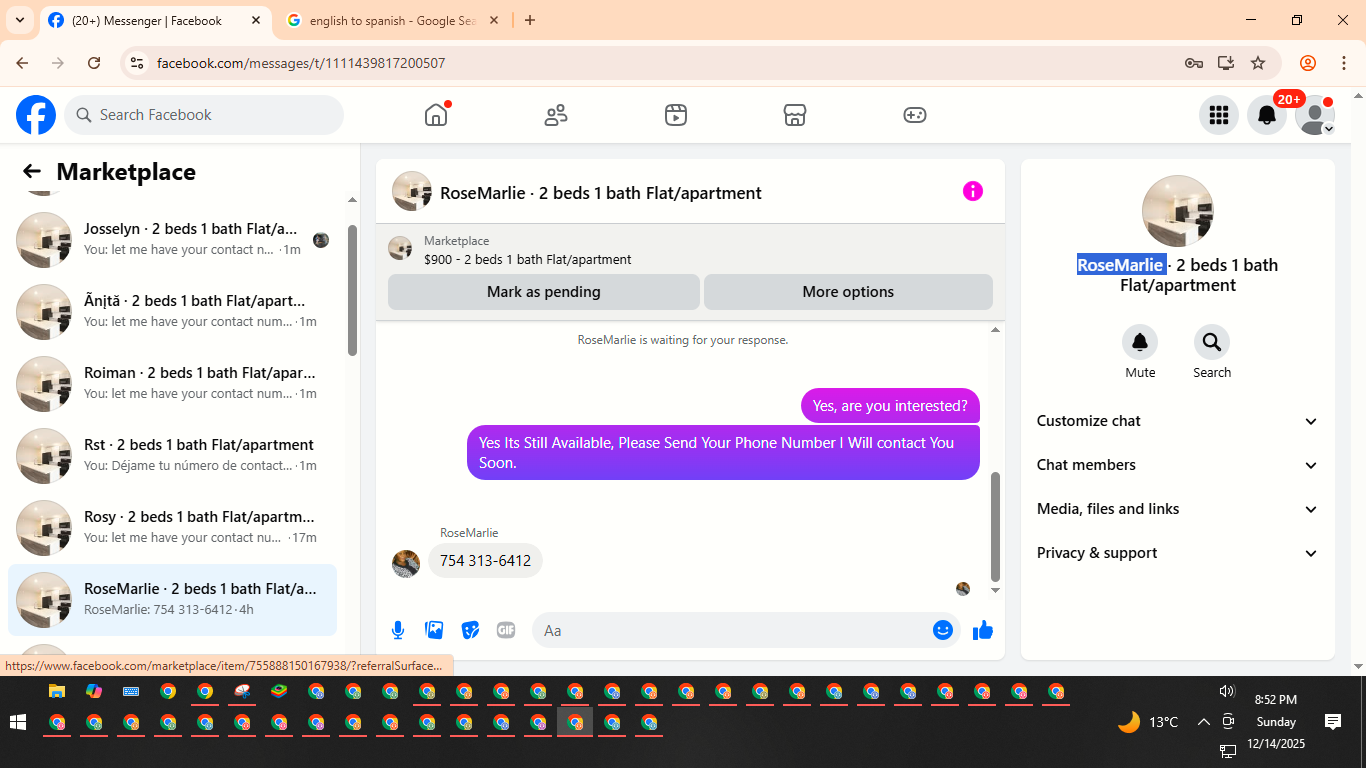Open the Facebook menu grid icon
Image resolution: width=1366 pixels, height=768 pixels.
point(1219,115)
